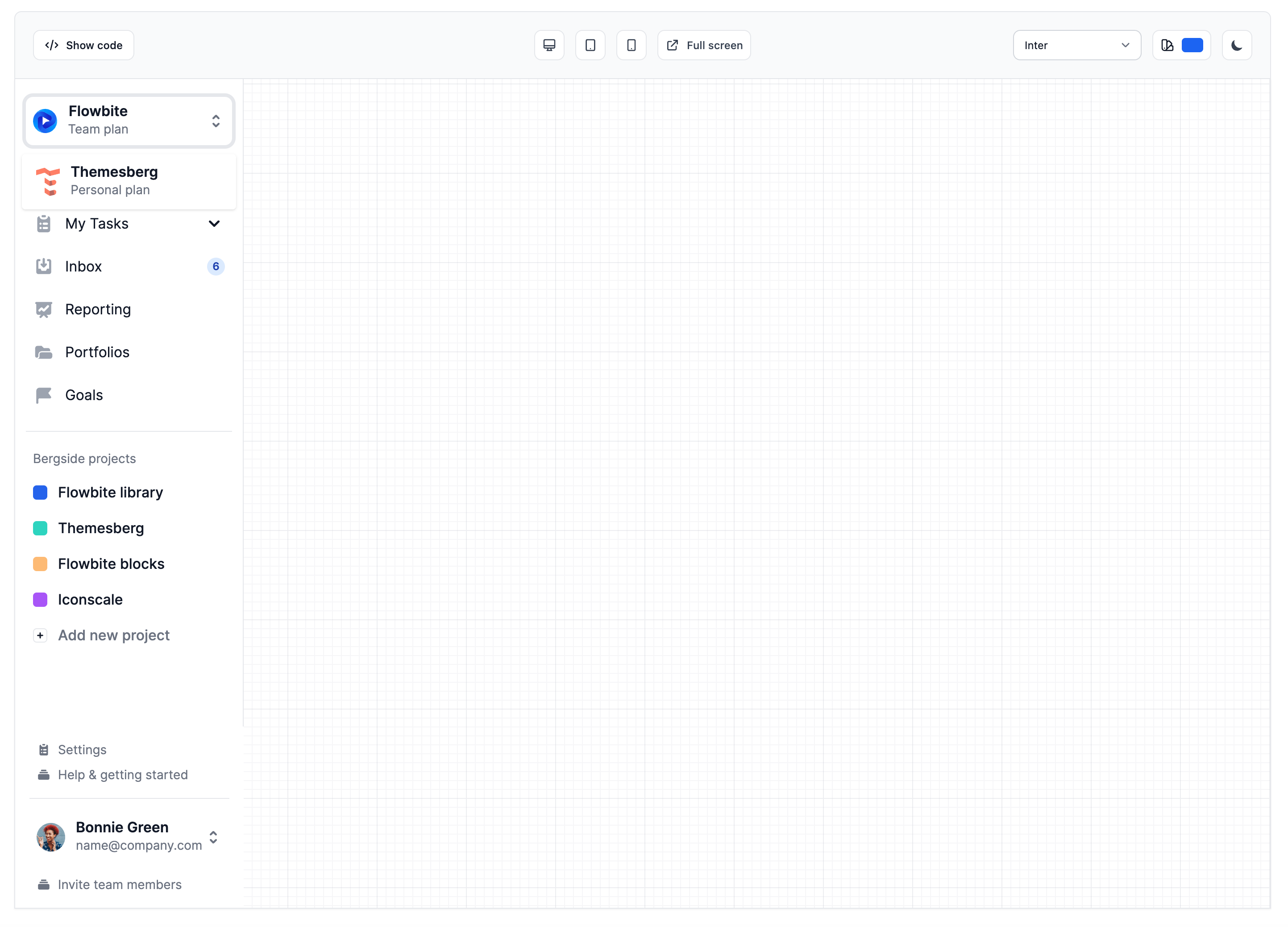Open the Portfolios folder
This screenshot has width=1288, height=927.
click(x=97, y=352)
